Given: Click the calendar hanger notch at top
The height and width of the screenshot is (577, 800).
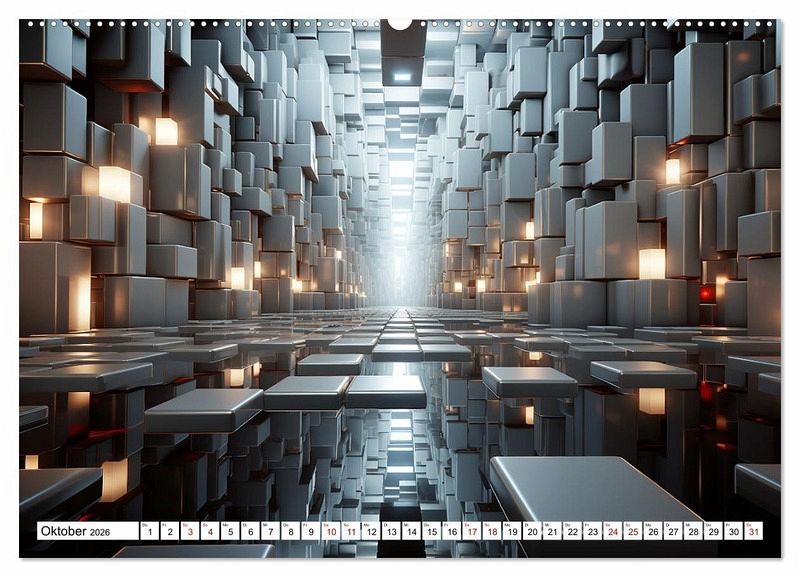Looking at the screenshot, I should pos(400,23).
